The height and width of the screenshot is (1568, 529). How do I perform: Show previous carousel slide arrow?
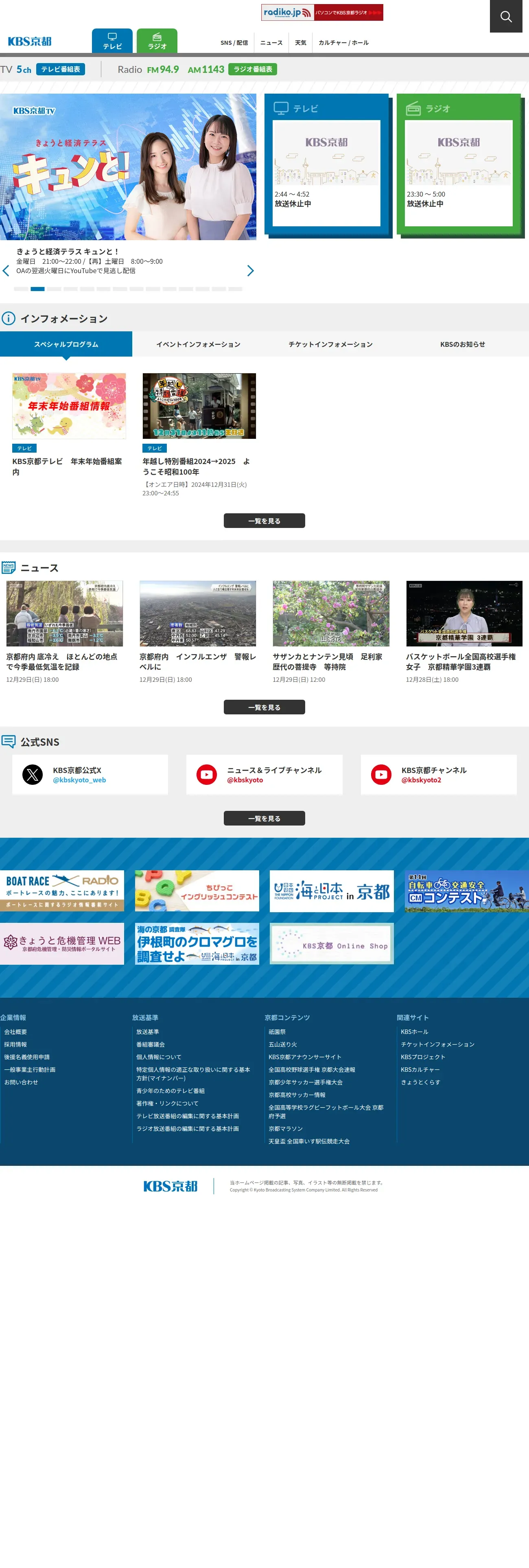click(6, 270)
